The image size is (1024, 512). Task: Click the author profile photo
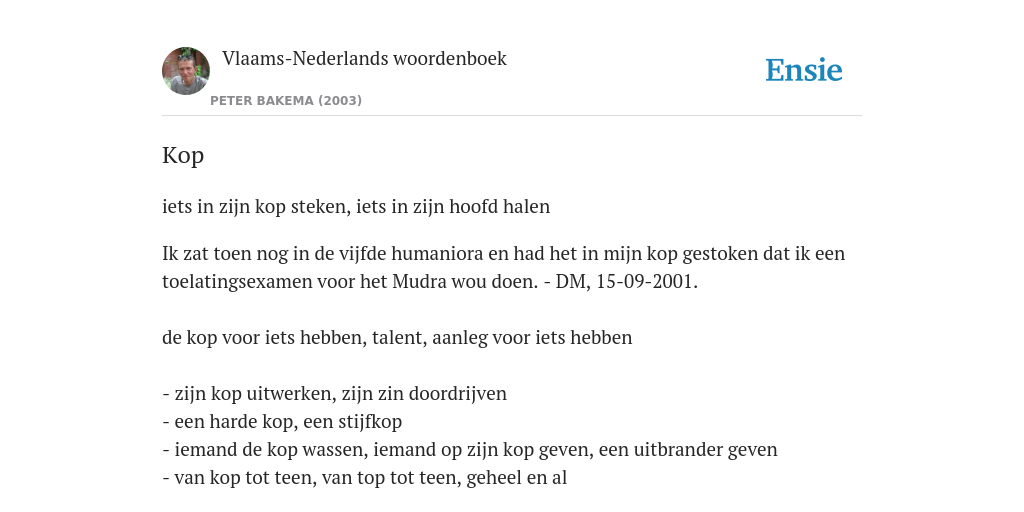[x=186, y=71]
